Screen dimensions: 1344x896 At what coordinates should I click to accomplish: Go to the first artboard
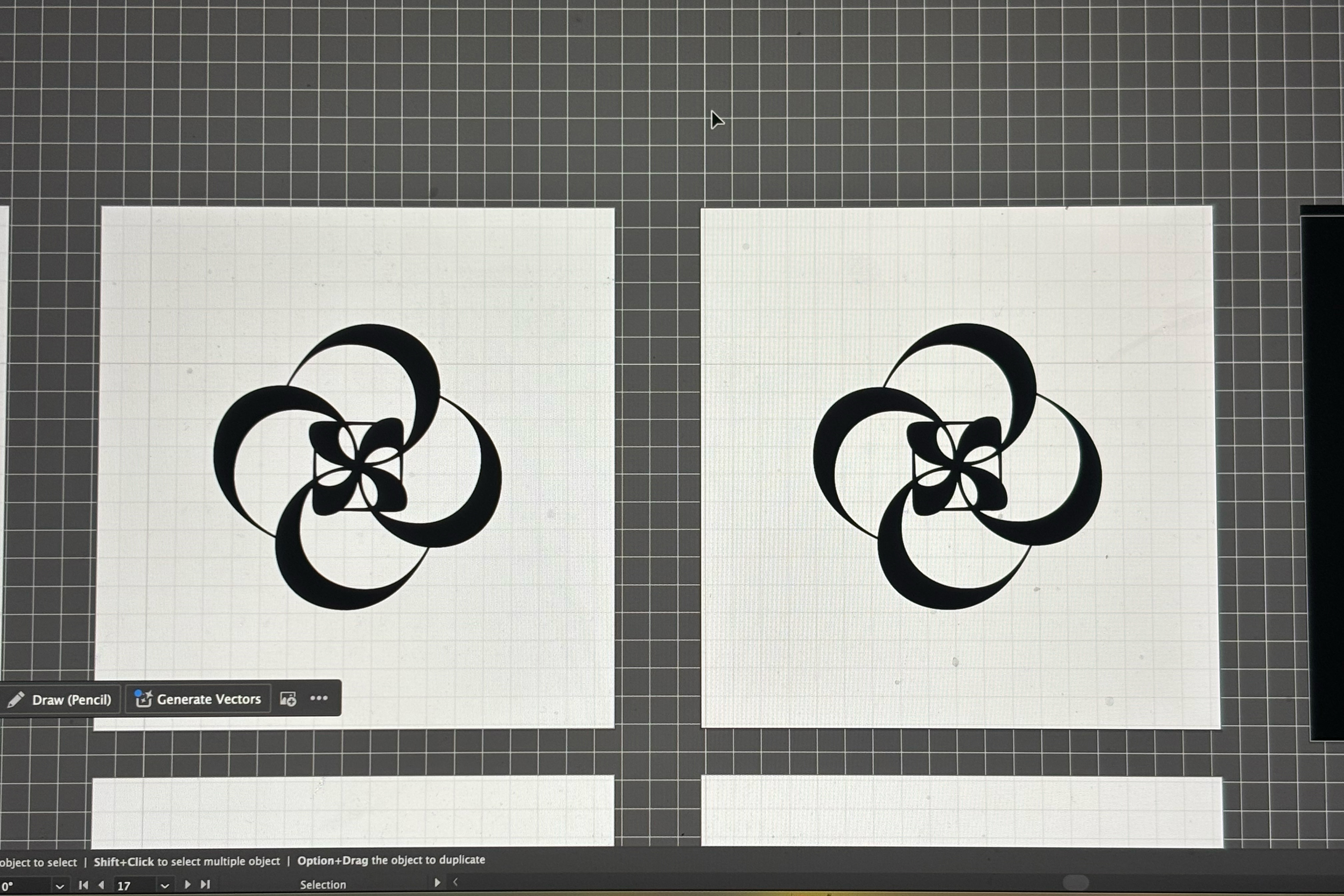[83, 884]
